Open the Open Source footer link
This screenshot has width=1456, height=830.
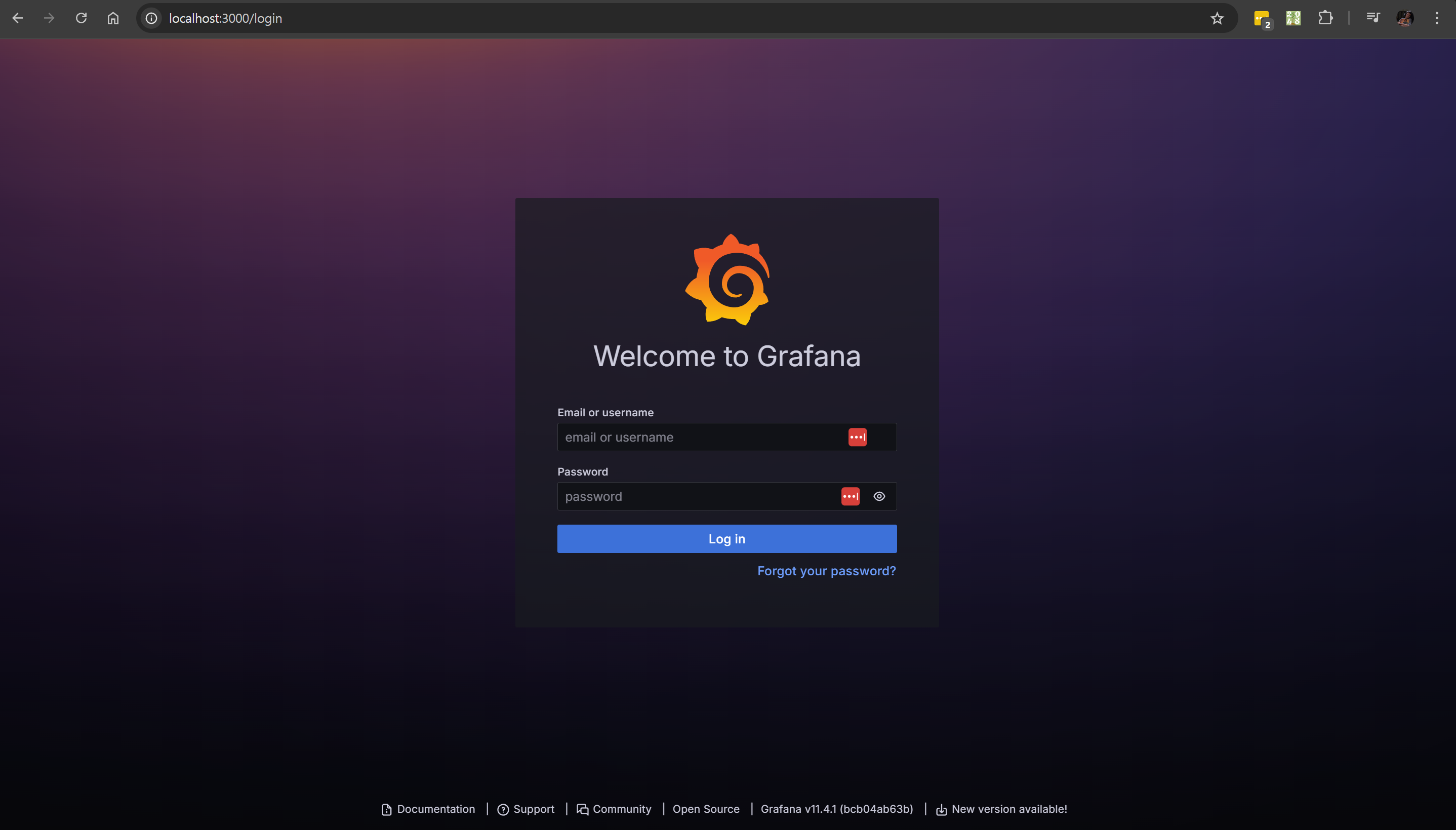[x=706, y=809]
